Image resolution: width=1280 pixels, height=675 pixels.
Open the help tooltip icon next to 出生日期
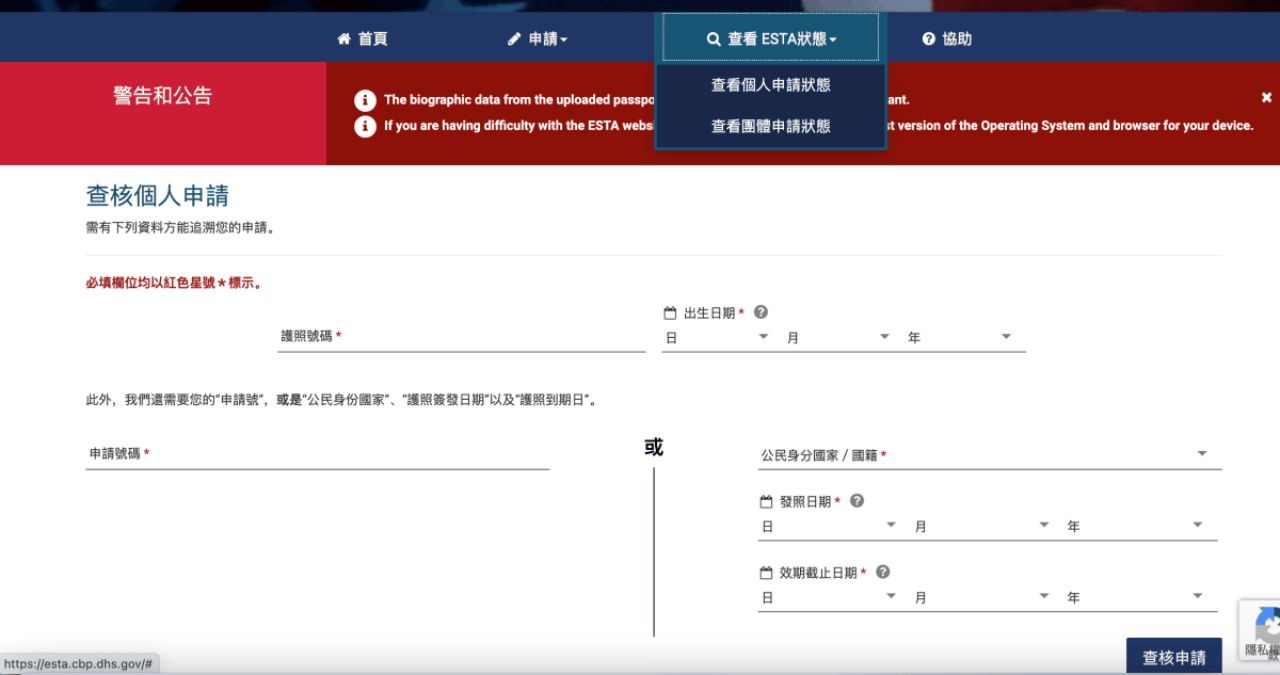click(761, 311)
